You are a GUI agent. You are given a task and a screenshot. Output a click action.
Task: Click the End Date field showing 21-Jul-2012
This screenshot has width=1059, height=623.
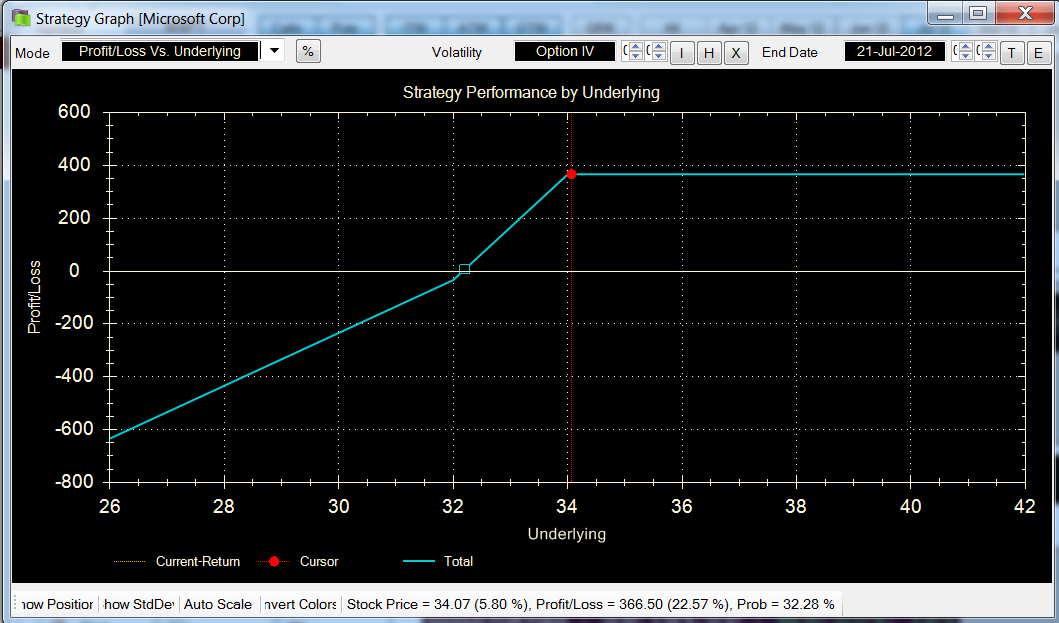tap(894, 51)
